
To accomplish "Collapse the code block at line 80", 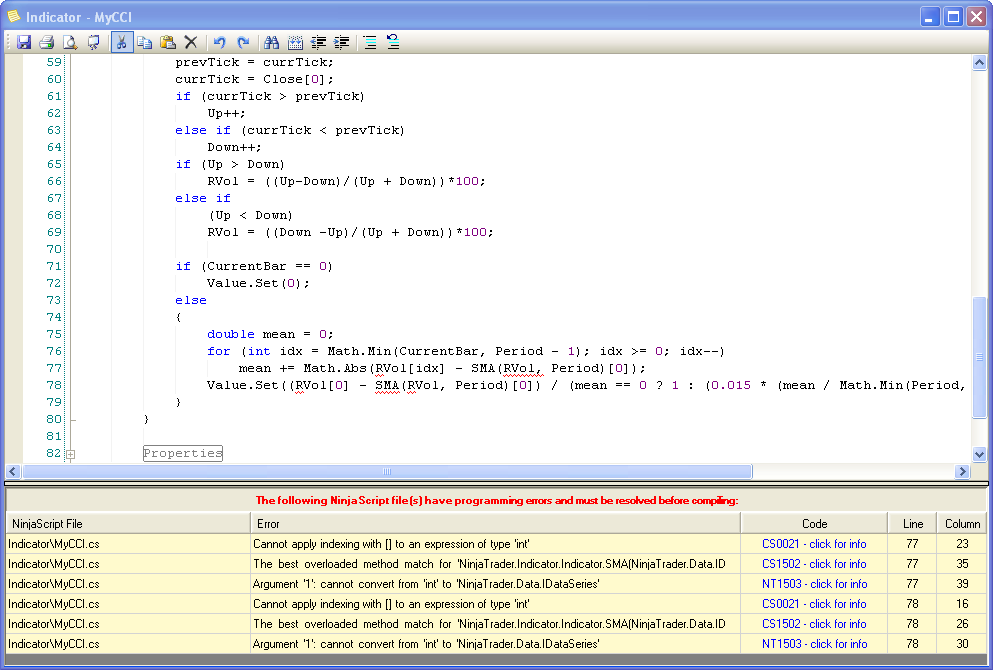I will (70, 420).
